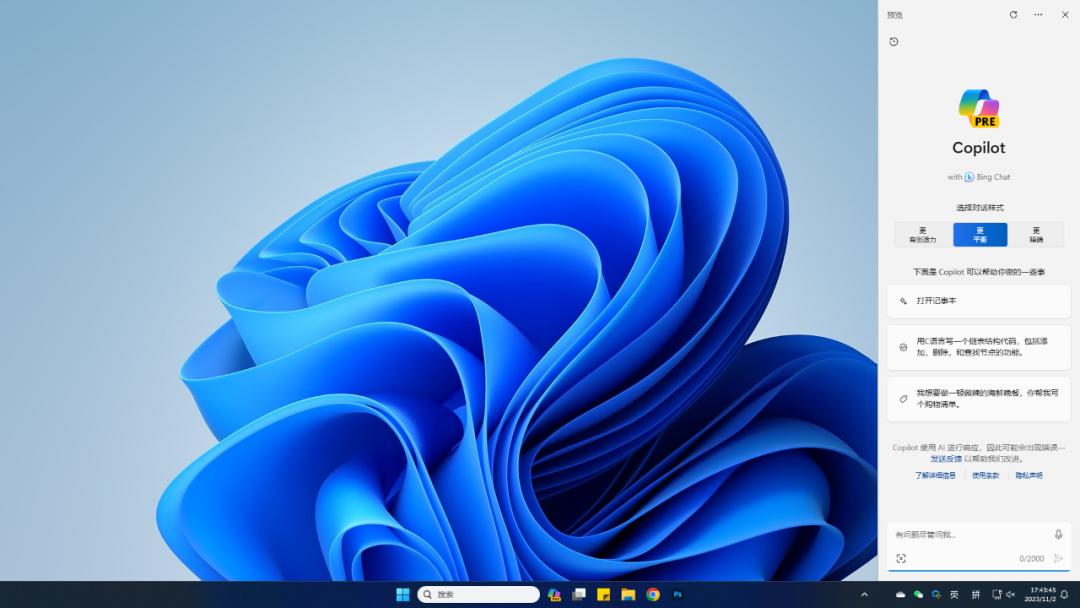Screen dimensions: 1080x608
Task: Toggle the '拼' pinyin IME mode indicator
Action: (x=975, y=594)
